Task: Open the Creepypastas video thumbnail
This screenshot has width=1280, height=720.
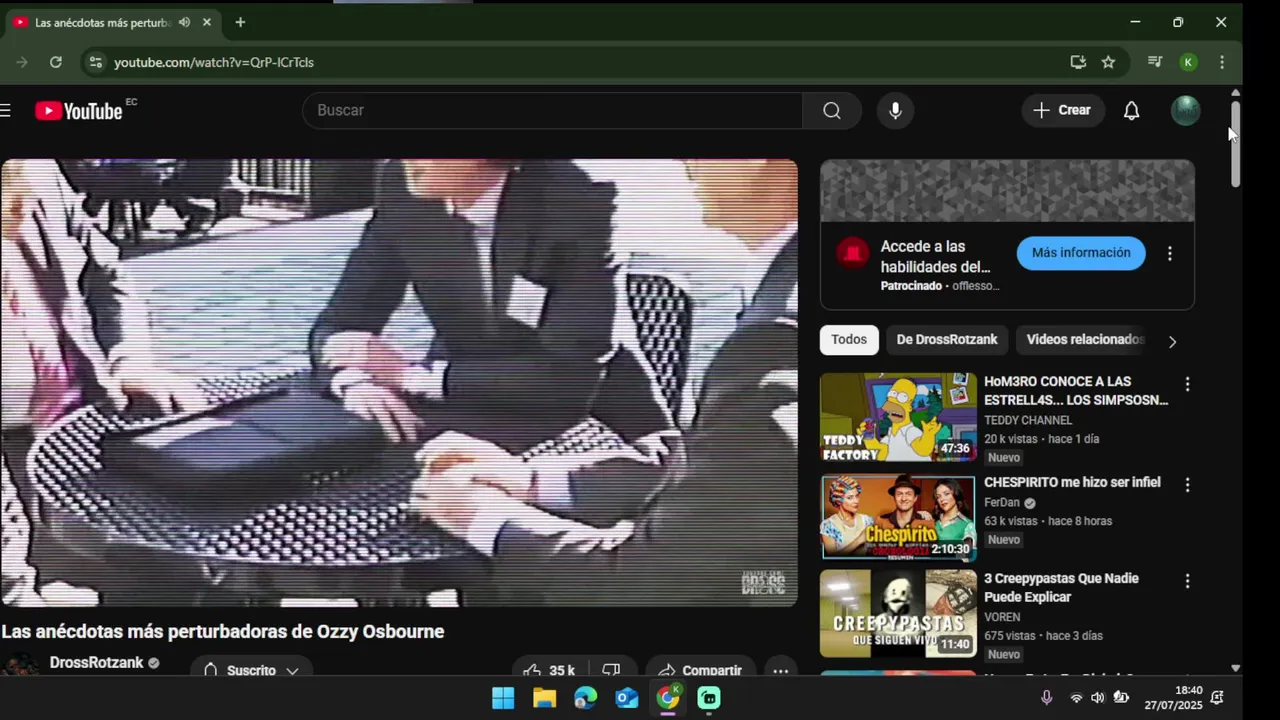Action: 898,613
